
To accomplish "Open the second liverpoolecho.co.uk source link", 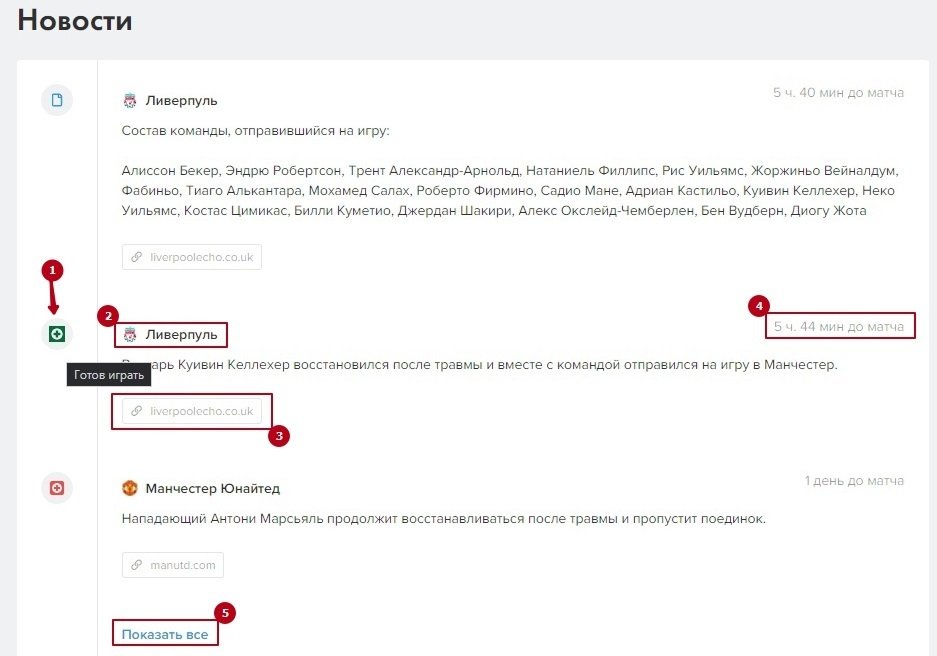I will click(200, 411).
